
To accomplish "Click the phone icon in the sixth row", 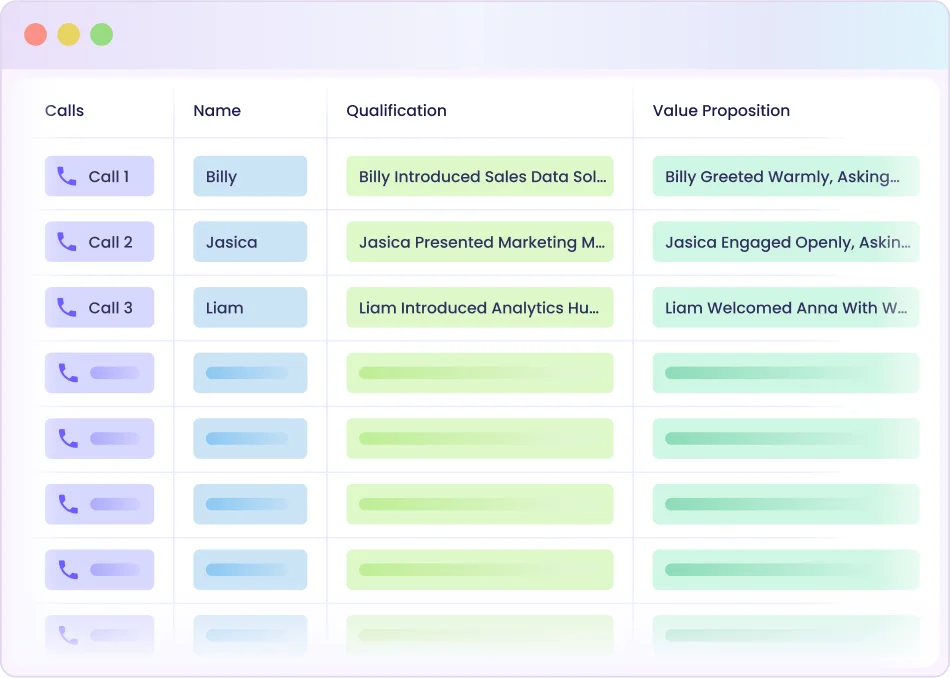I will coord(68,504).
